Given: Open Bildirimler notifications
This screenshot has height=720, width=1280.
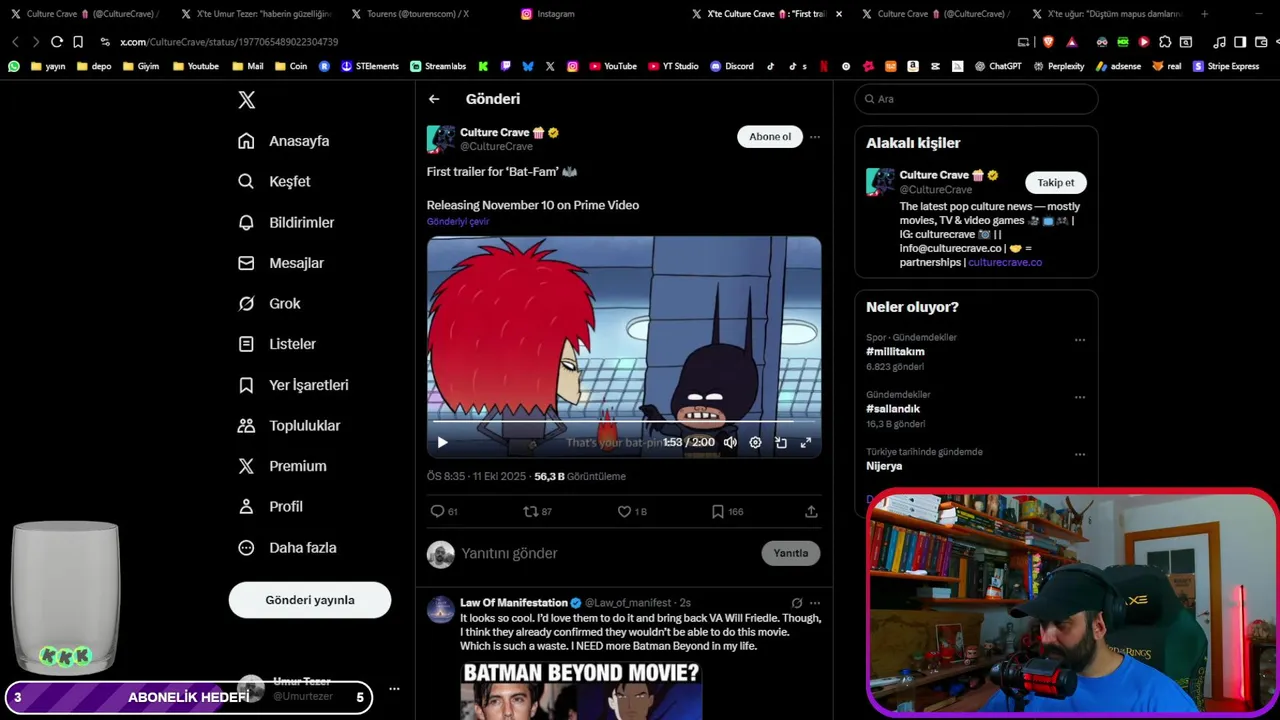Looking at the screenshot, I should pos(286,222).
